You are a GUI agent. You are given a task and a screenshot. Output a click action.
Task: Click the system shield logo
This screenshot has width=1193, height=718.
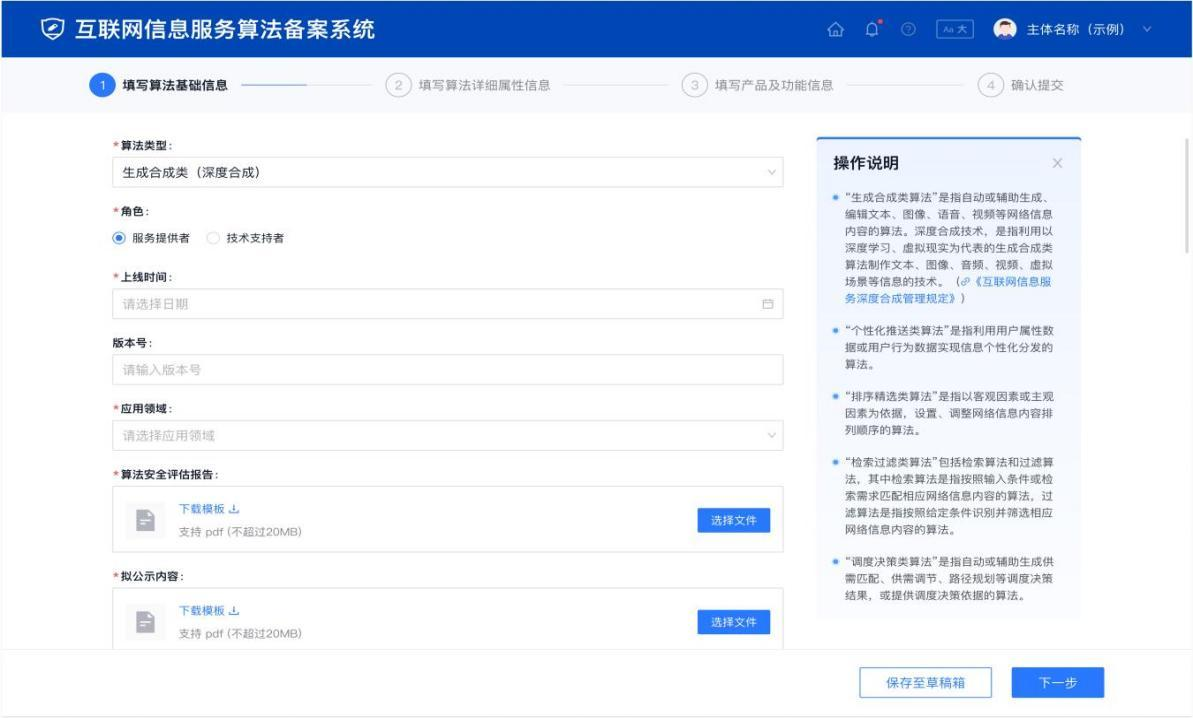[x=52, y=30]
